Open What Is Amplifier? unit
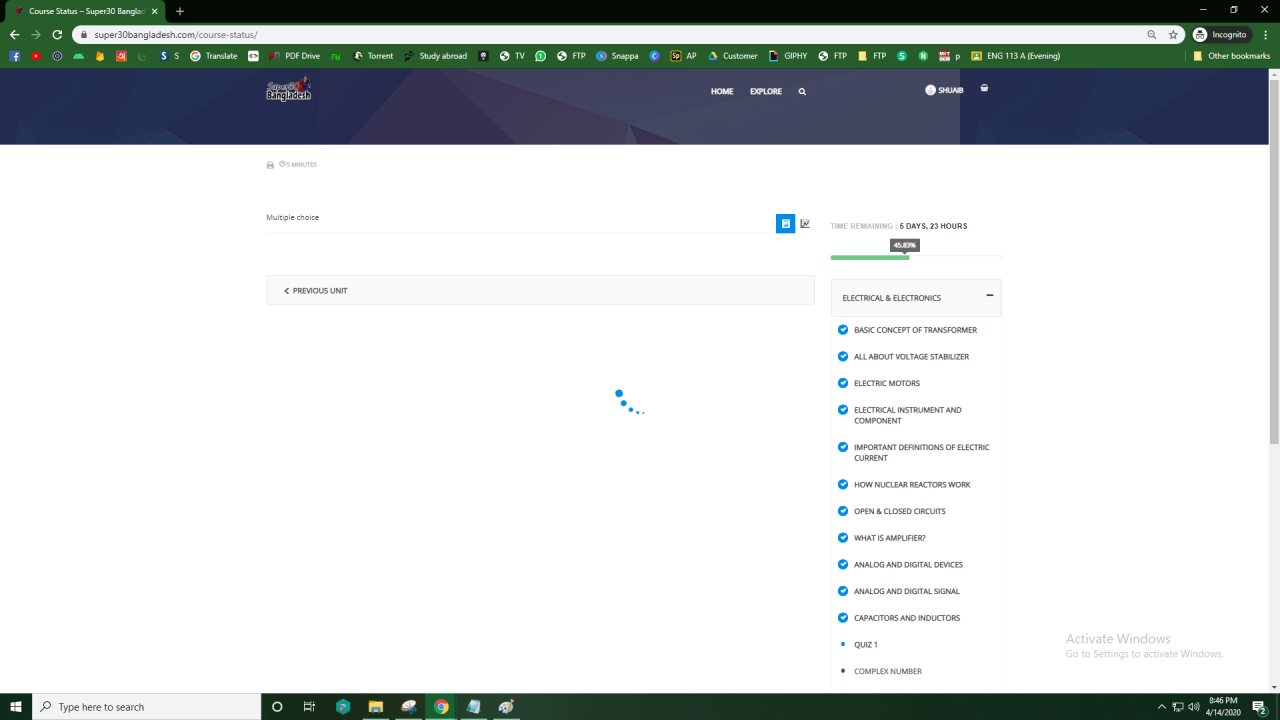1280x720 pixels. pos(889,538)
